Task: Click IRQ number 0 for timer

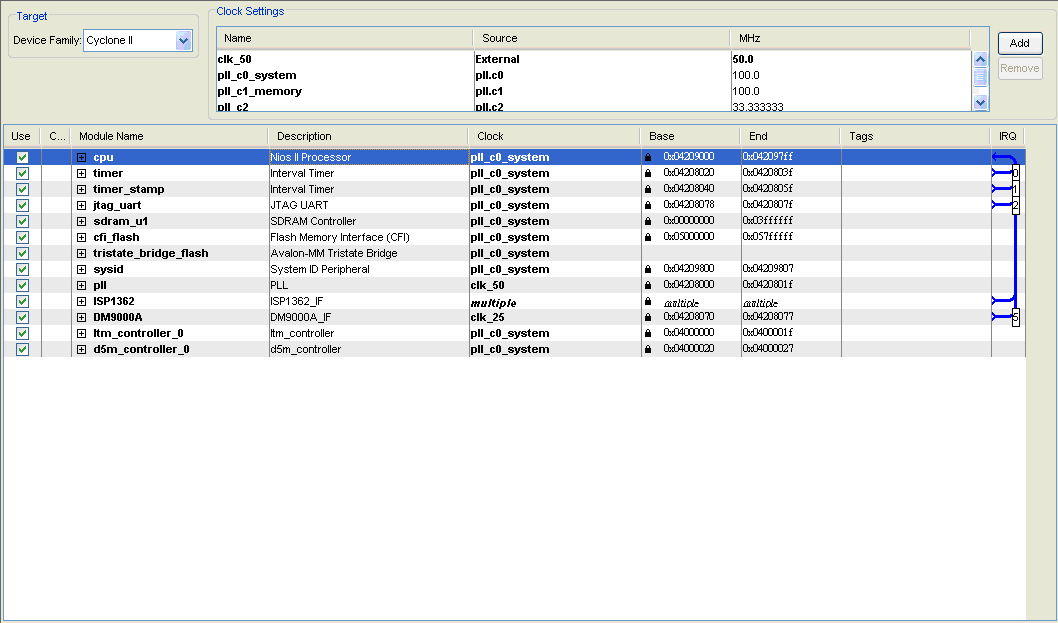Action: point(1015,173)
